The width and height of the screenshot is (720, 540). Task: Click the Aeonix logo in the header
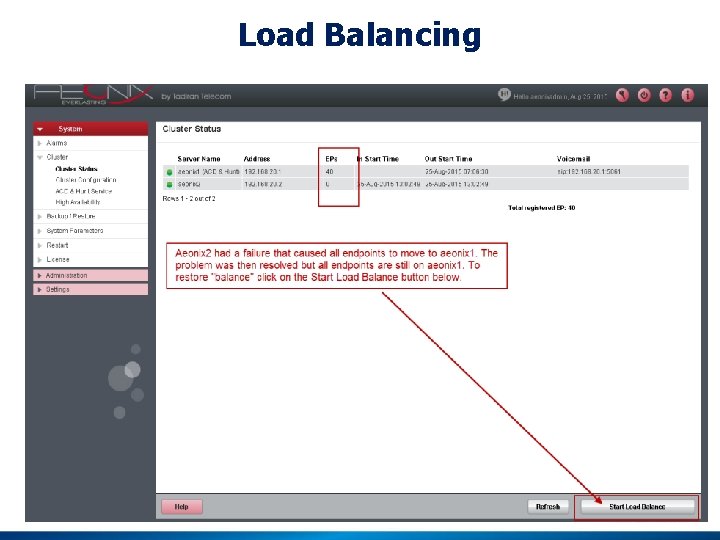point(93,95)
